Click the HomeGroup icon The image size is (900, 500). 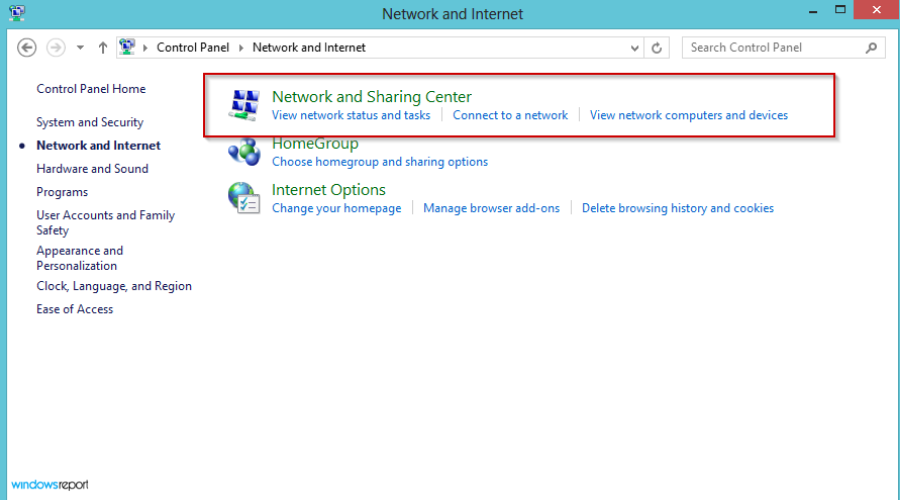click(244, 152)
